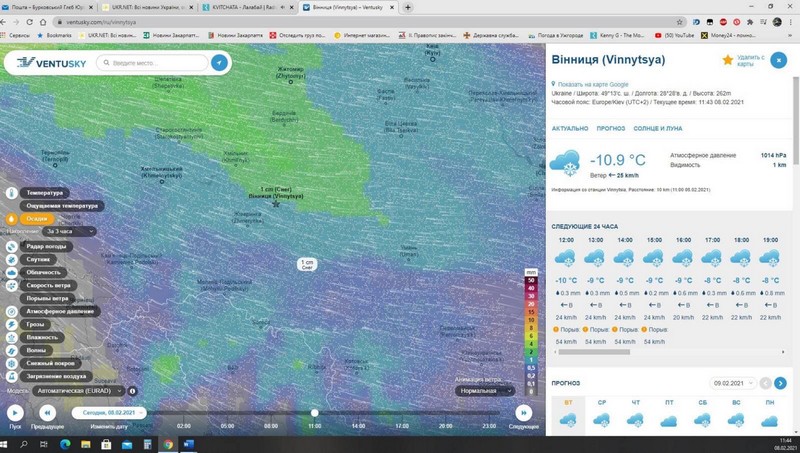Switch to the АКТУАЛЬНО tab
Screen dimensions: 800x453
pyautogui.click(x=570, y=129)
